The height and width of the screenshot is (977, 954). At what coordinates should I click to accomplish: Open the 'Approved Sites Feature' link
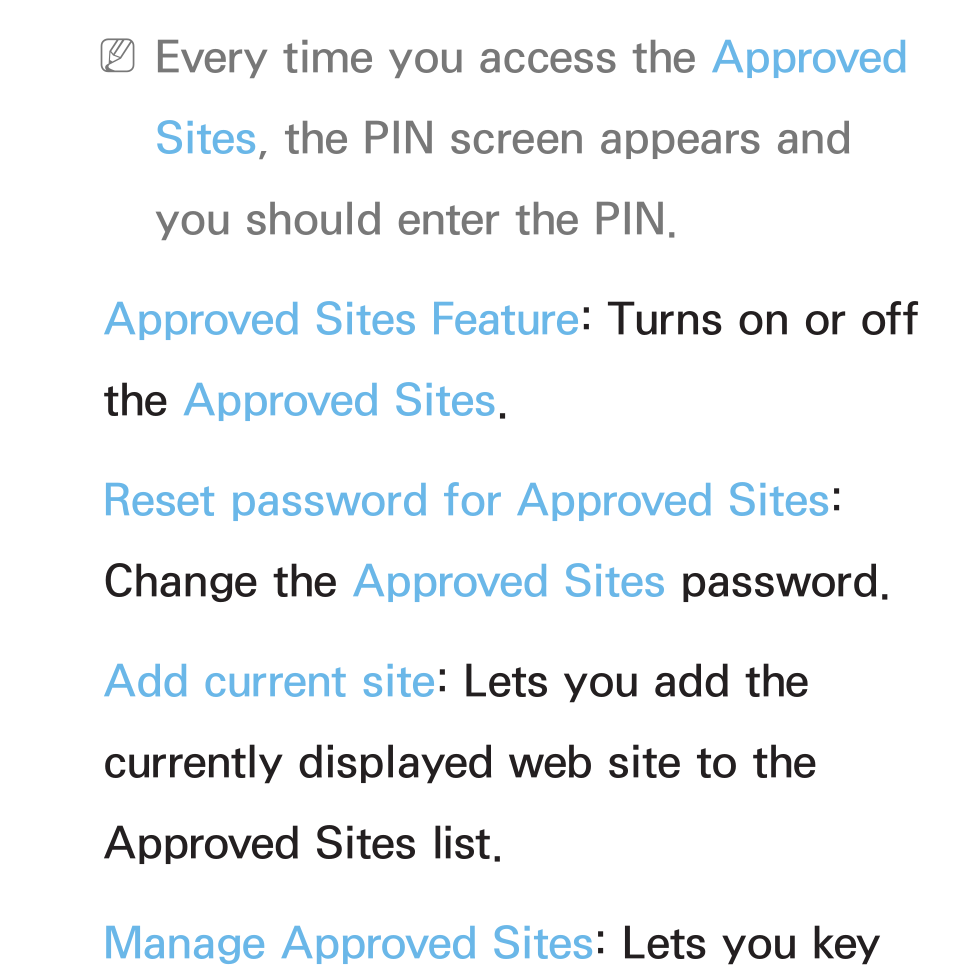341,322
